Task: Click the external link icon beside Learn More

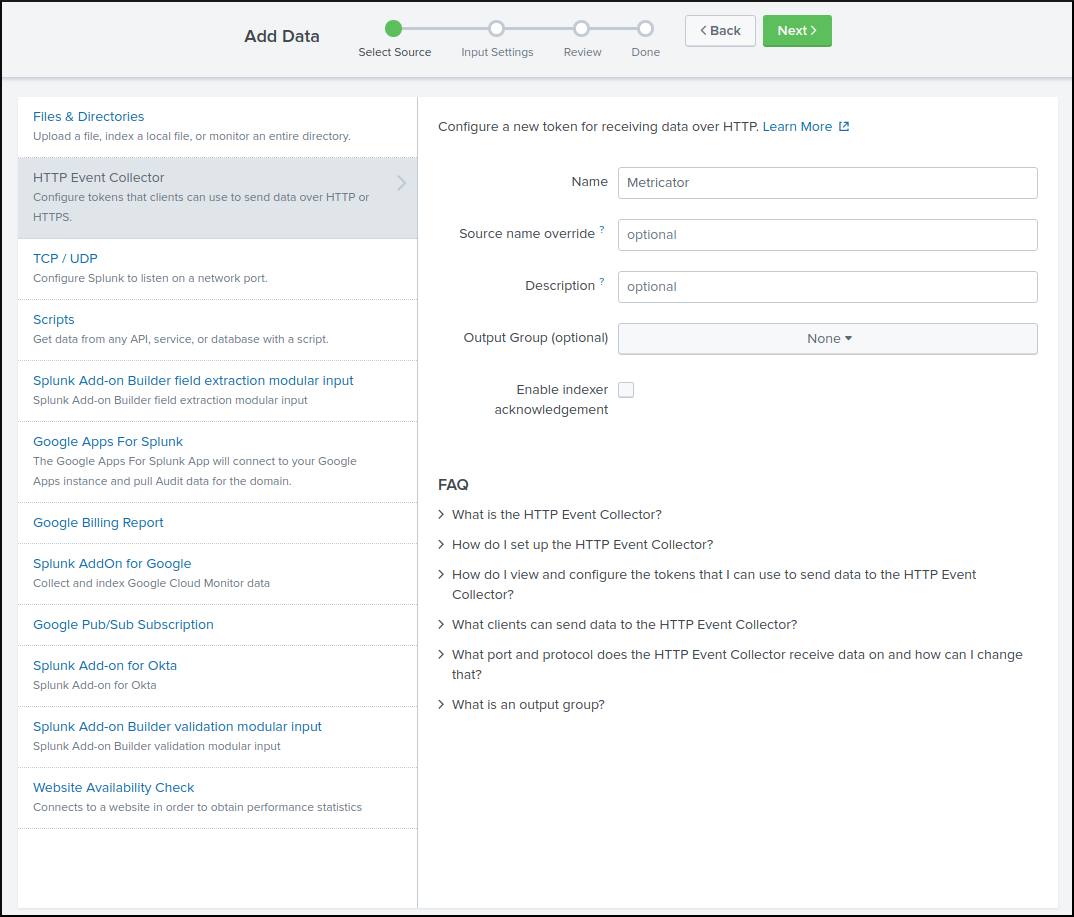Action: [844, 127]
